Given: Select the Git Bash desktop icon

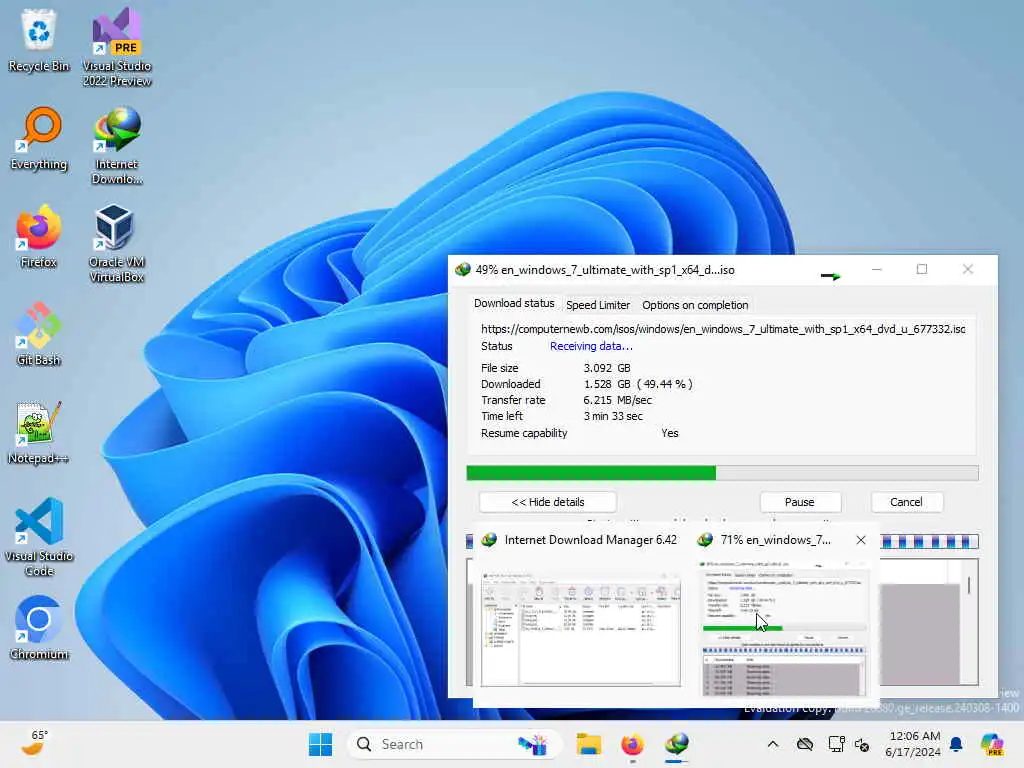Looking at the screenshot, I should [x=39, y=334].
